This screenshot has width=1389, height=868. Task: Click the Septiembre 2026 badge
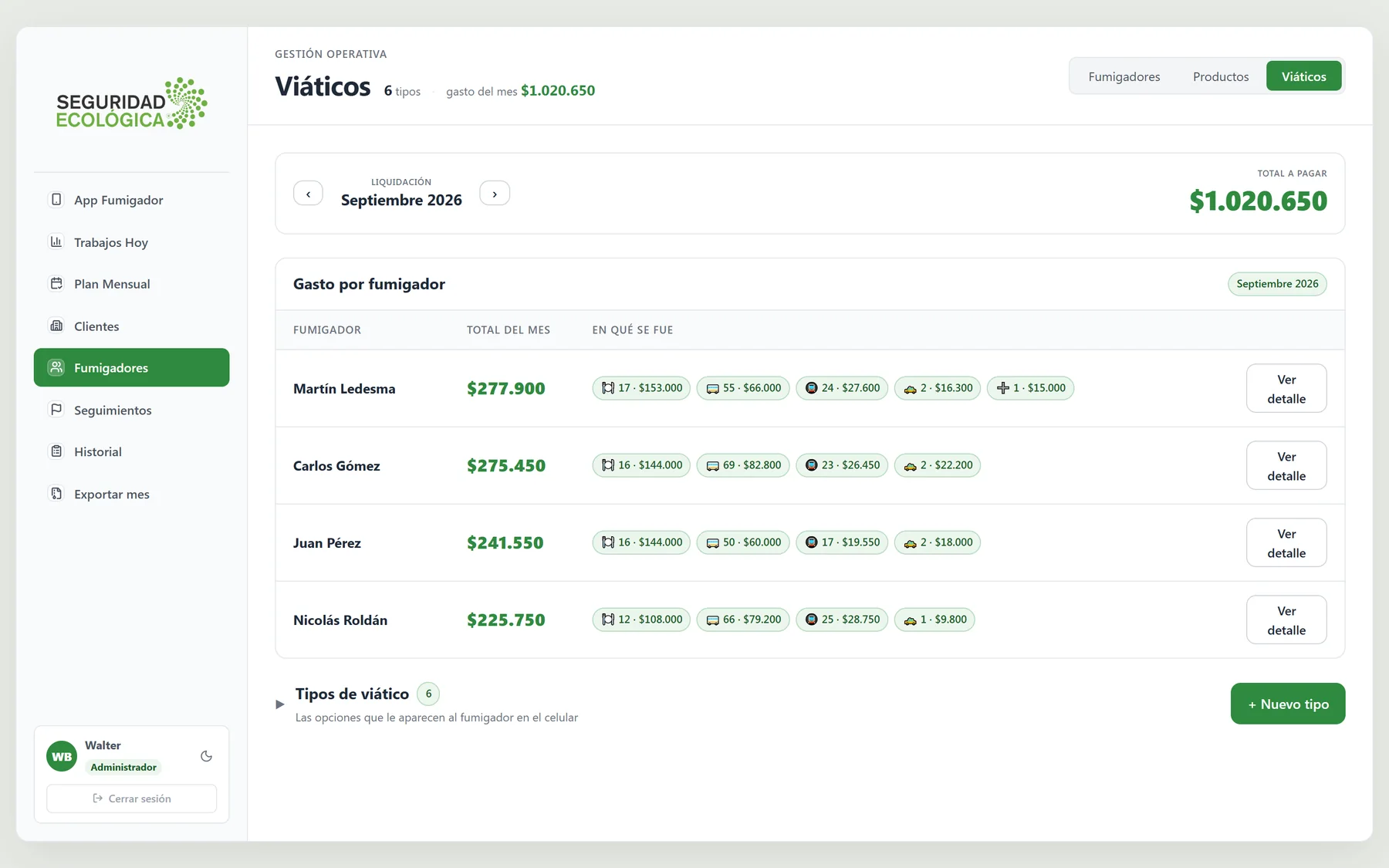[x=1277, y=284]
